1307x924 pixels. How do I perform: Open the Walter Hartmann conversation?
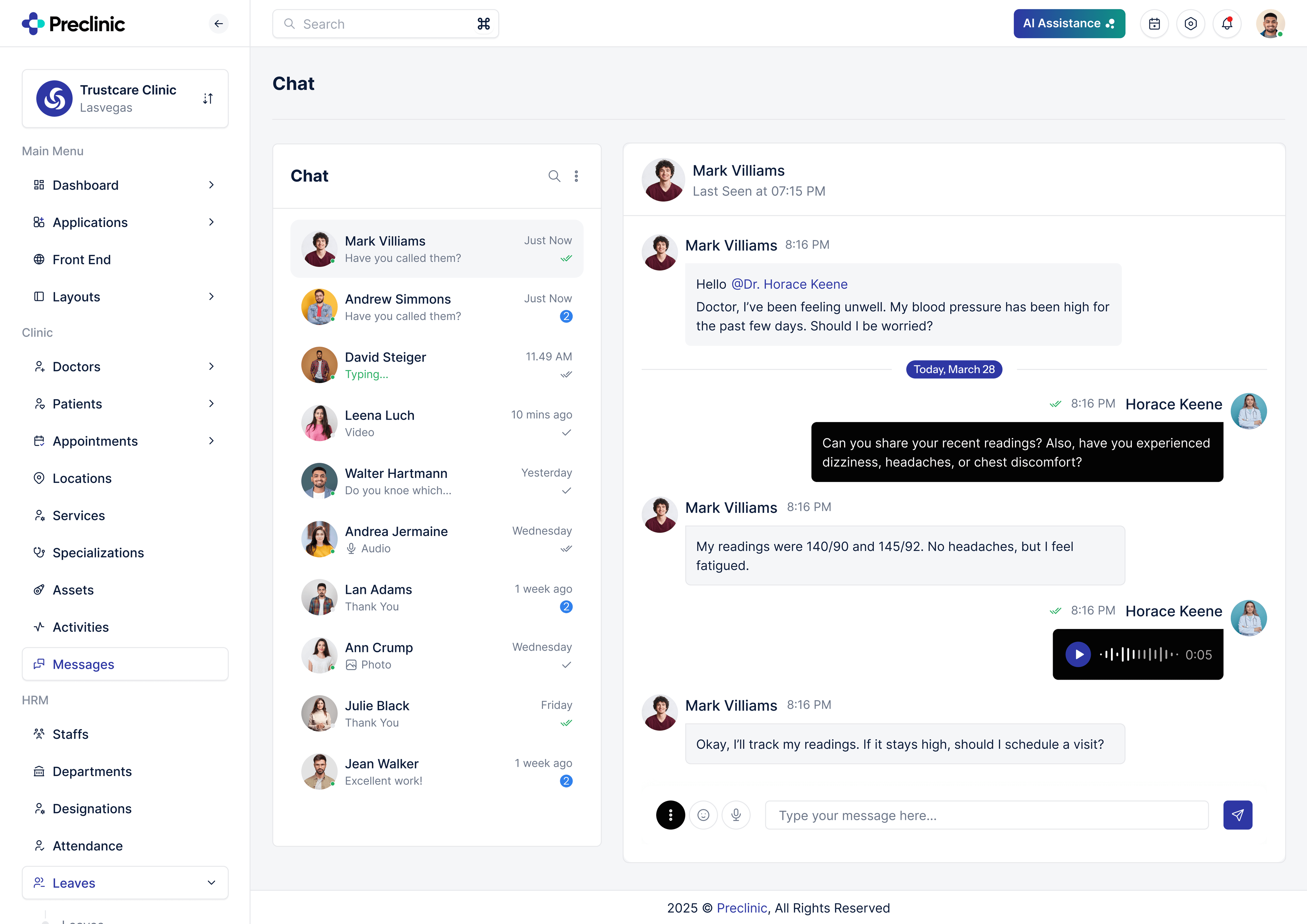[x=437, y=481]
